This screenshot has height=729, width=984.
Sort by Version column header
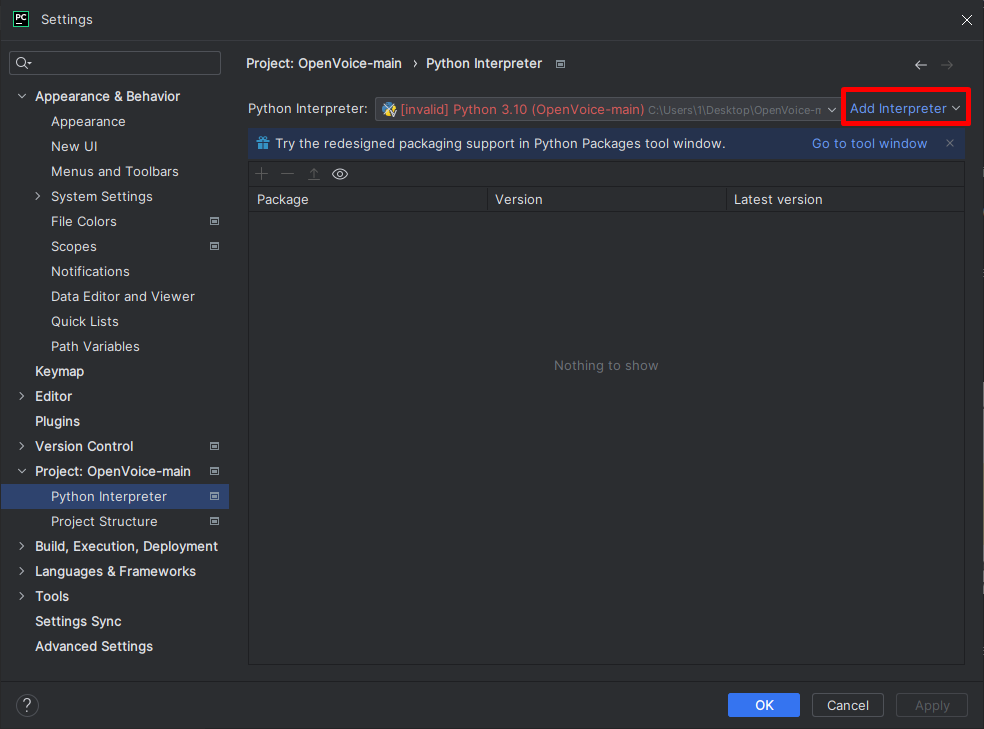607,200
